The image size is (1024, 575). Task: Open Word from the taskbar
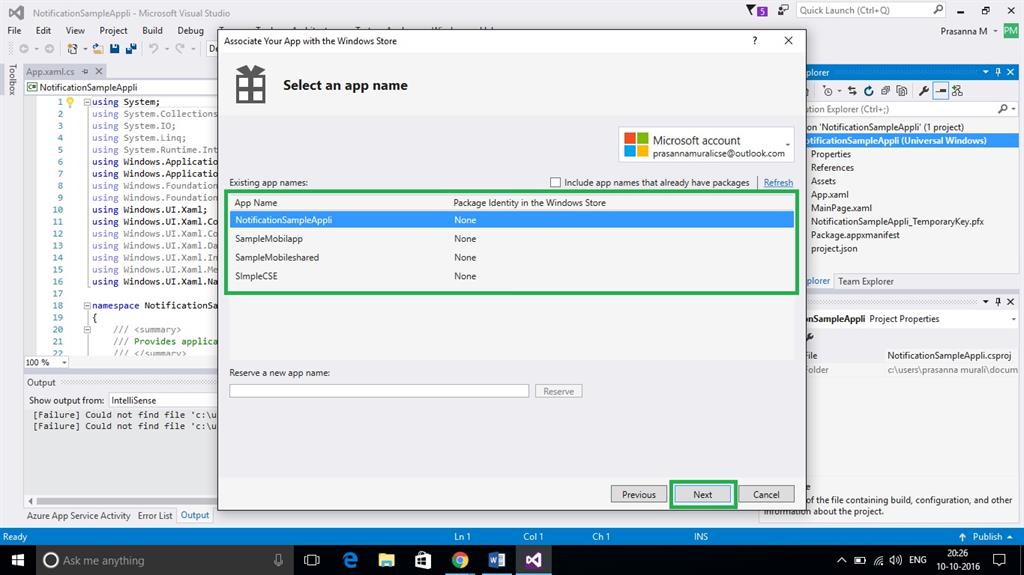[496, 560]
